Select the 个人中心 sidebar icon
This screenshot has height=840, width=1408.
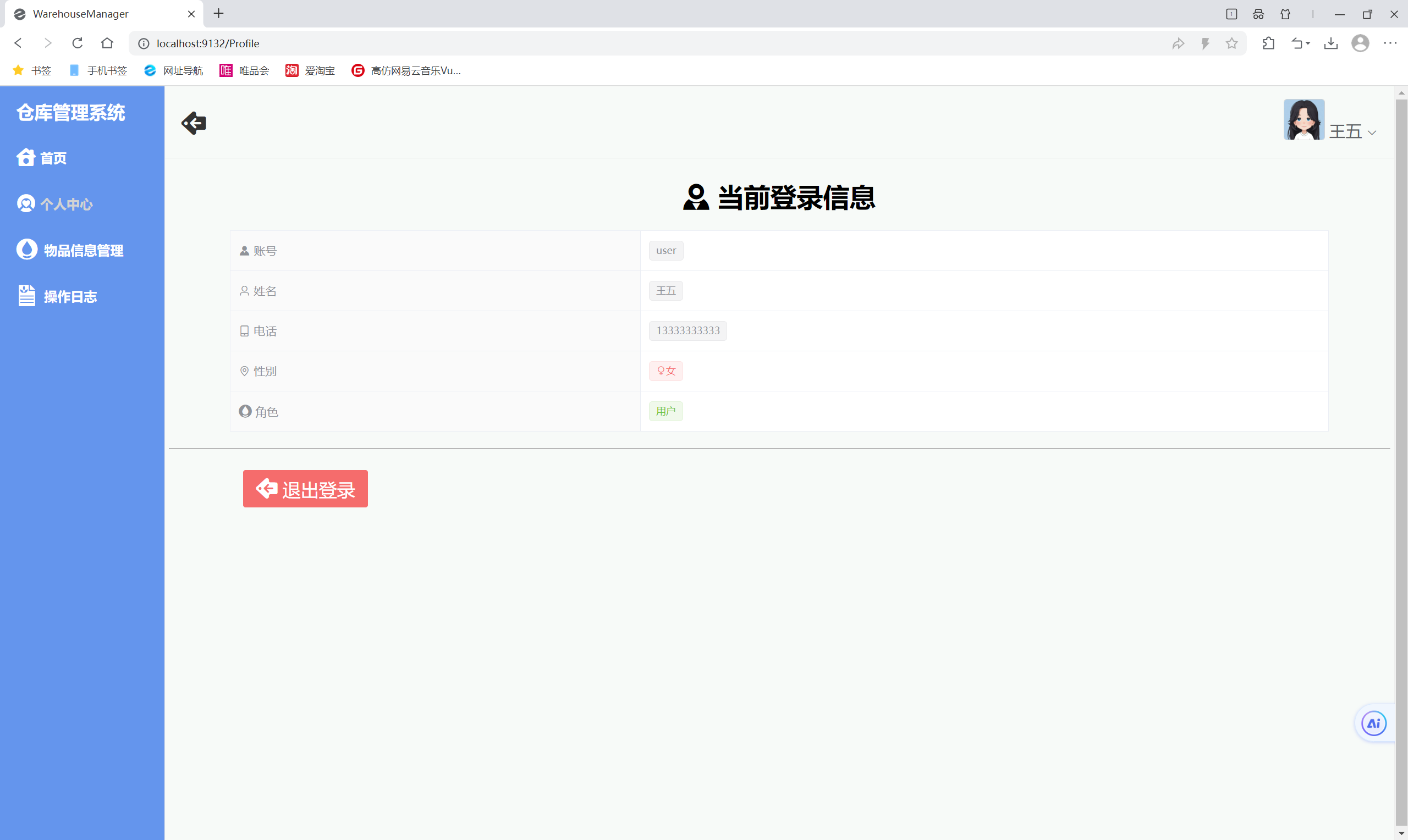point(26,204)
